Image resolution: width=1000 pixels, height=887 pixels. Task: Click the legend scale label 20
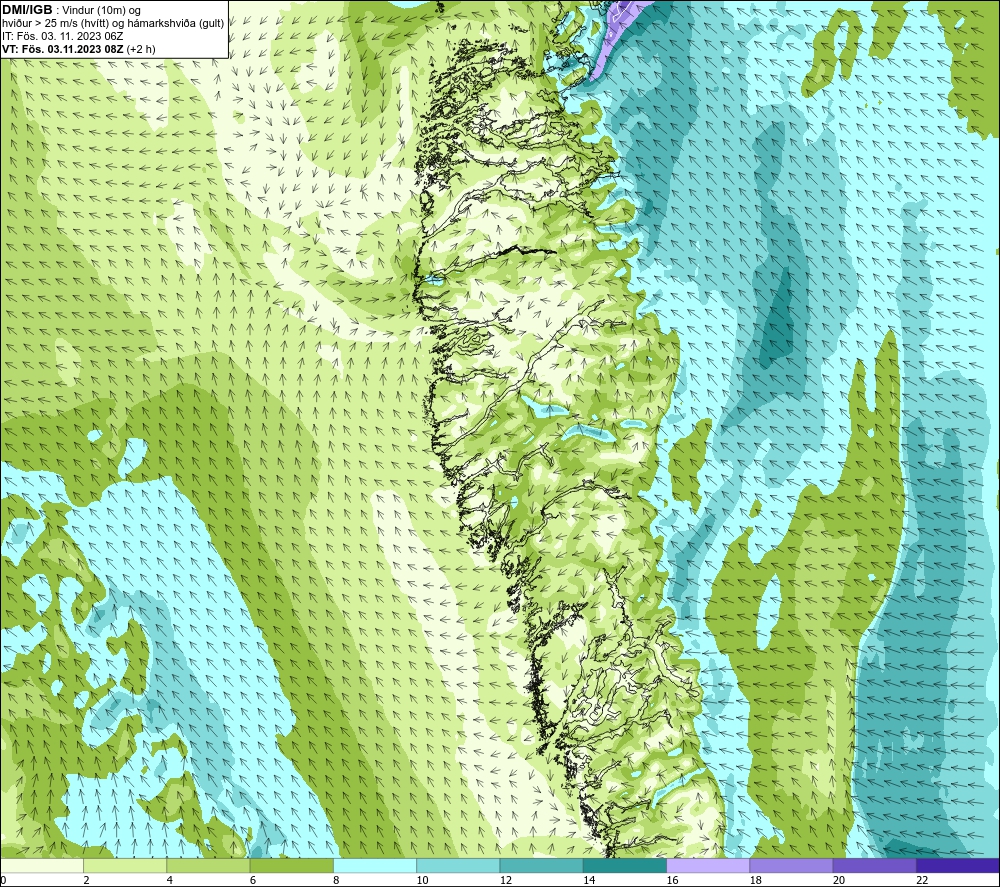[x=839, y=880]
